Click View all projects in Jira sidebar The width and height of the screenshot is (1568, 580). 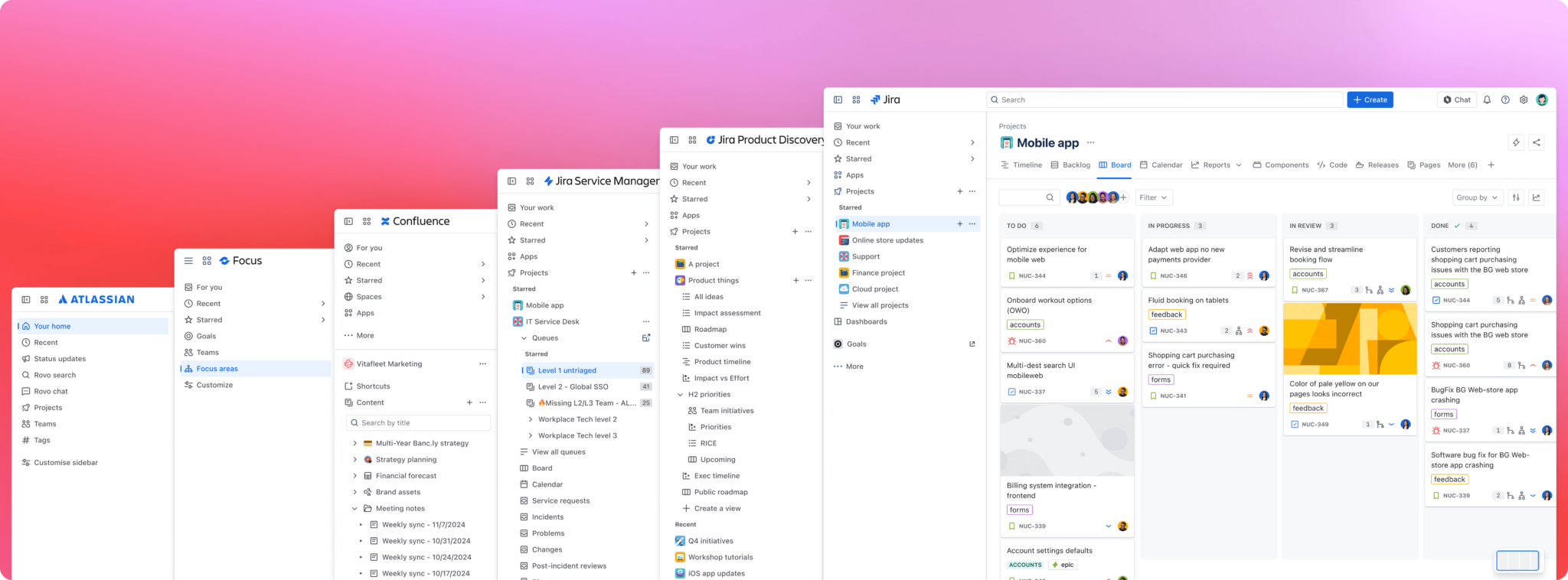[x=880, y=305]
